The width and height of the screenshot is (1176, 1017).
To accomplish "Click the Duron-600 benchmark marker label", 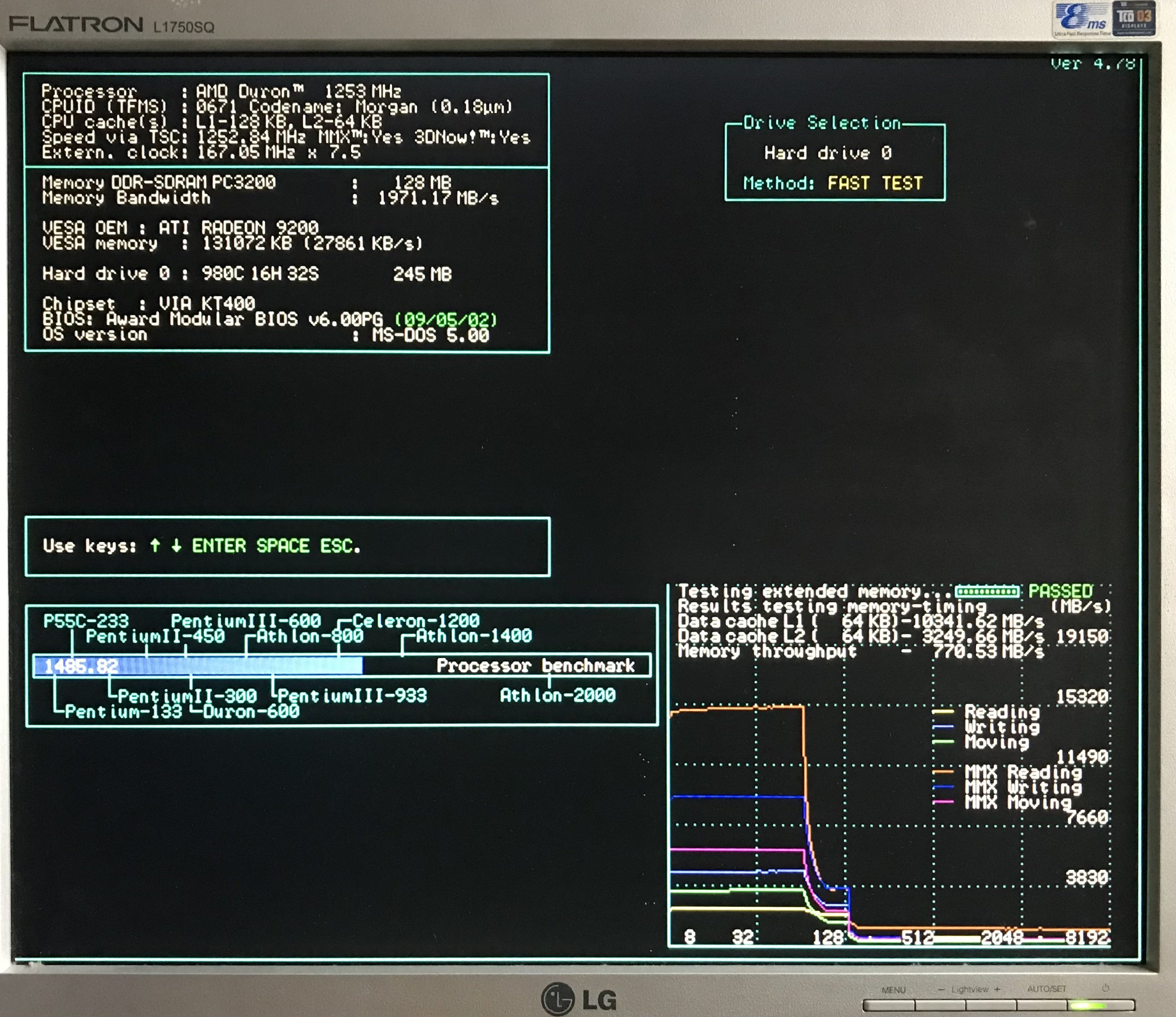I will point(251,712).
